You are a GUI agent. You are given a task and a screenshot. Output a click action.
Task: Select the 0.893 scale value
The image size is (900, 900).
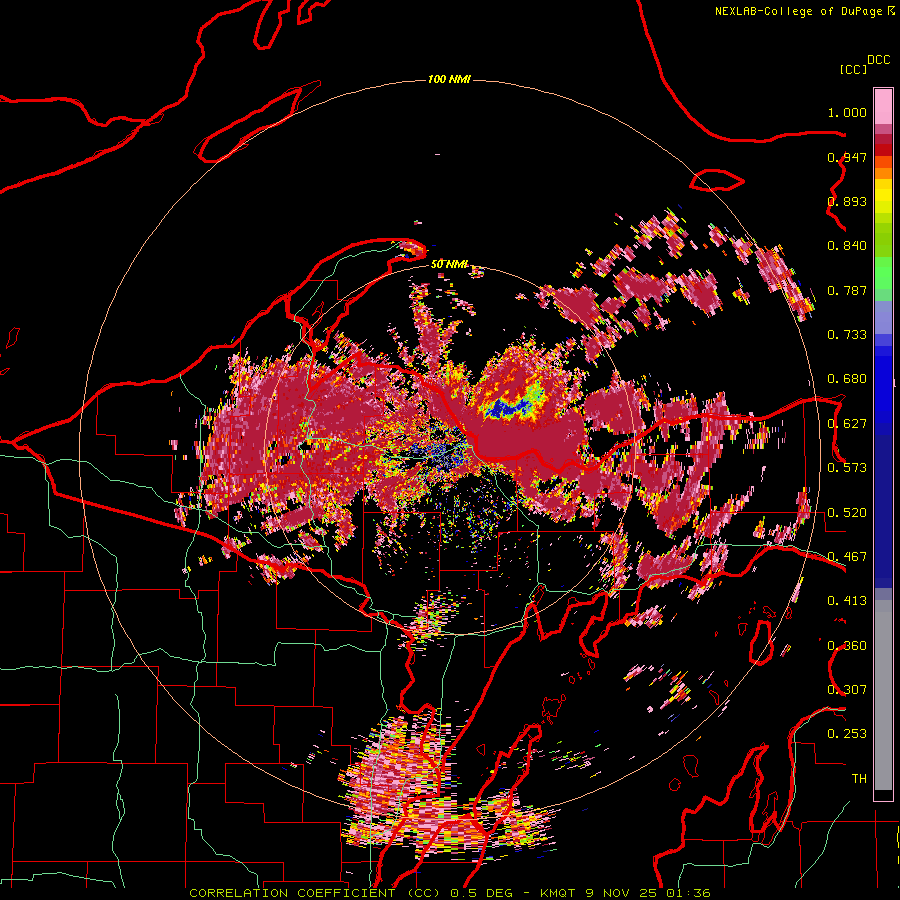[847, 201]
